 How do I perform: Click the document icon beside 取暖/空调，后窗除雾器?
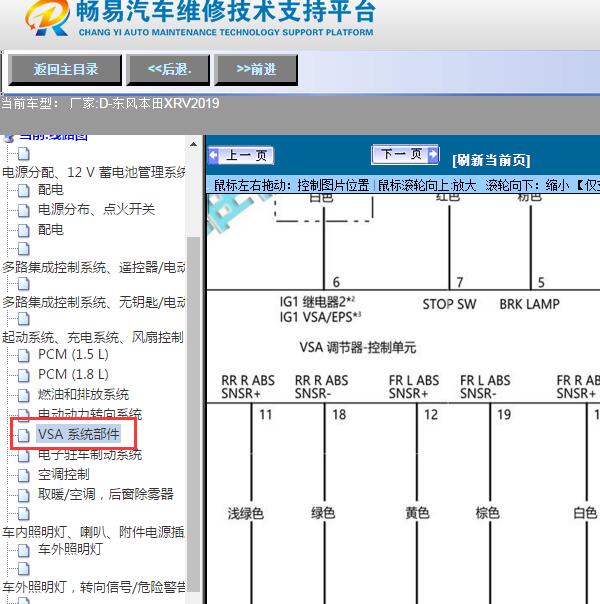click(24, 495)
